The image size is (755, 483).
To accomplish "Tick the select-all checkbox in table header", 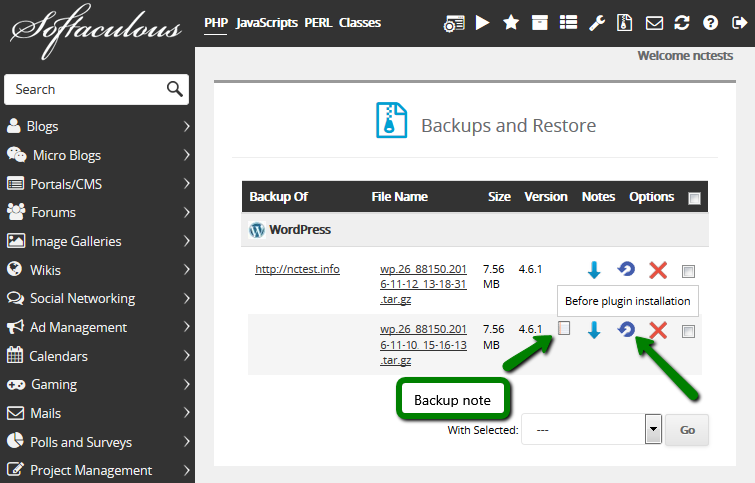I will (694, 198).
